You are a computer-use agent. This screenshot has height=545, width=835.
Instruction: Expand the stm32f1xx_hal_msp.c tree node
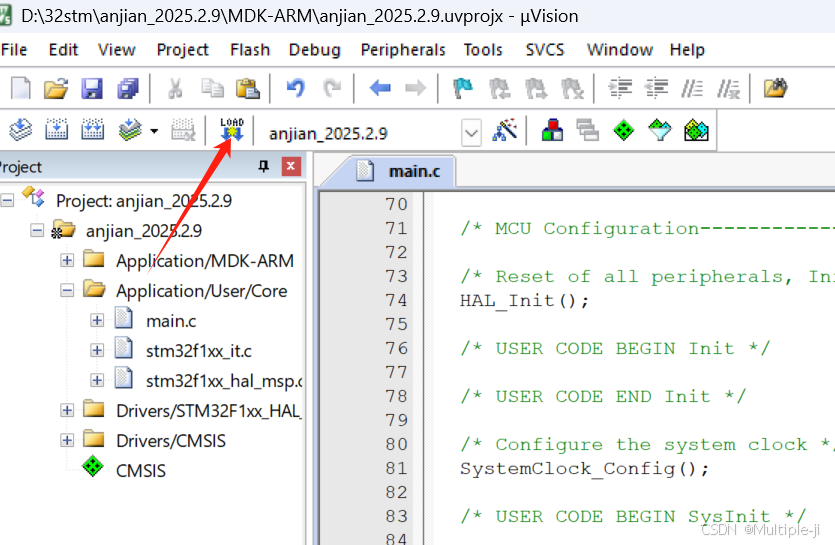coord(97,380)
